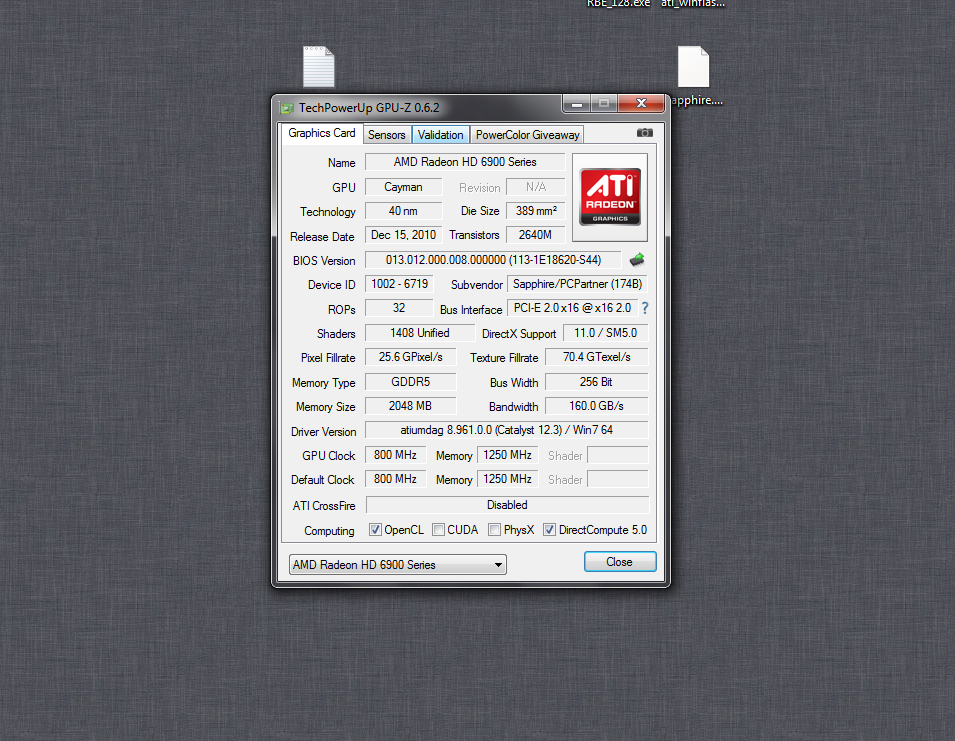Click the Name field AMD Radeon HD 6900
The width and height of the screenshot is (955, 741).
pos(465,162)
